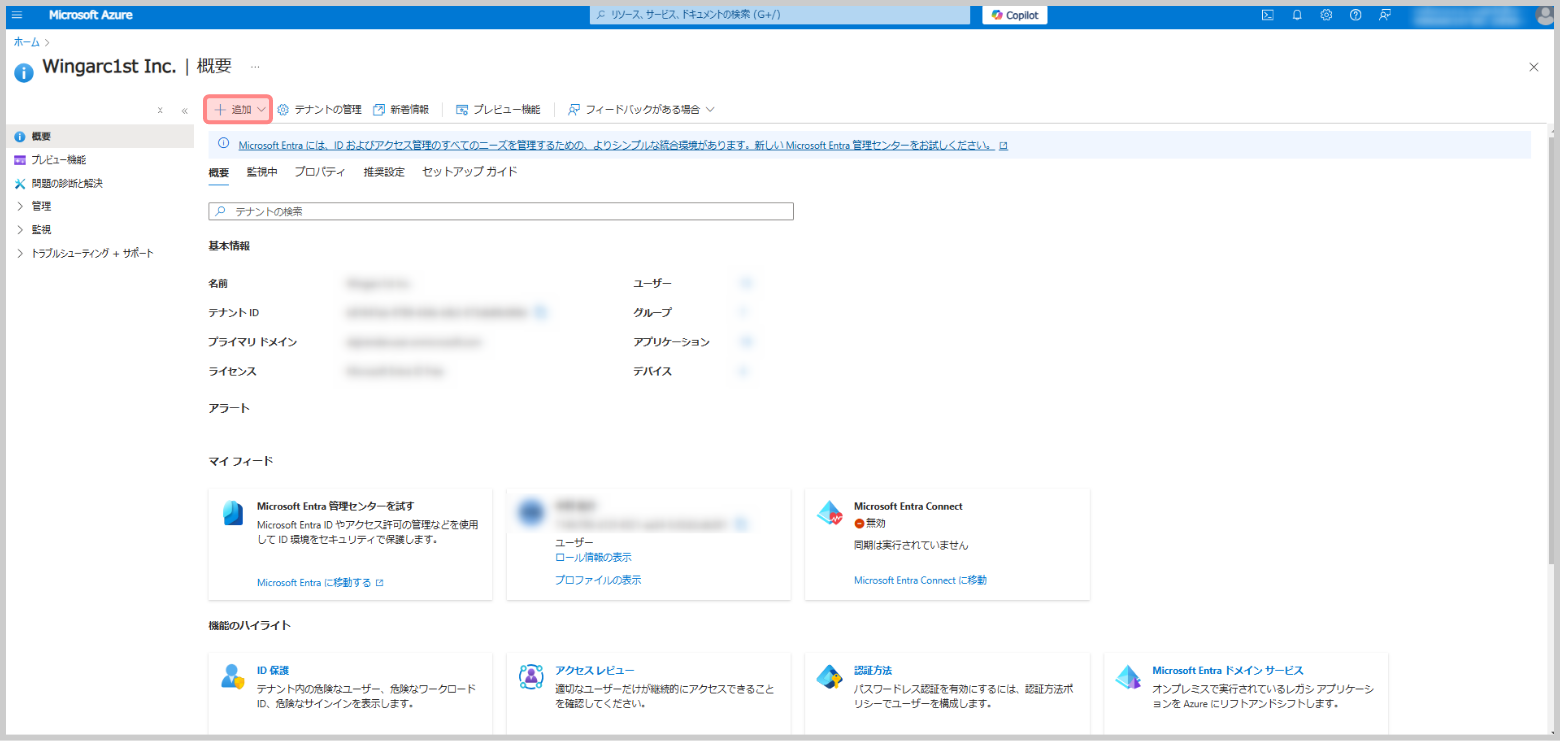This screenshot has height=741, width=1560.
Task: Switch to the 概要 tab
Action: [x=218, y=172]
